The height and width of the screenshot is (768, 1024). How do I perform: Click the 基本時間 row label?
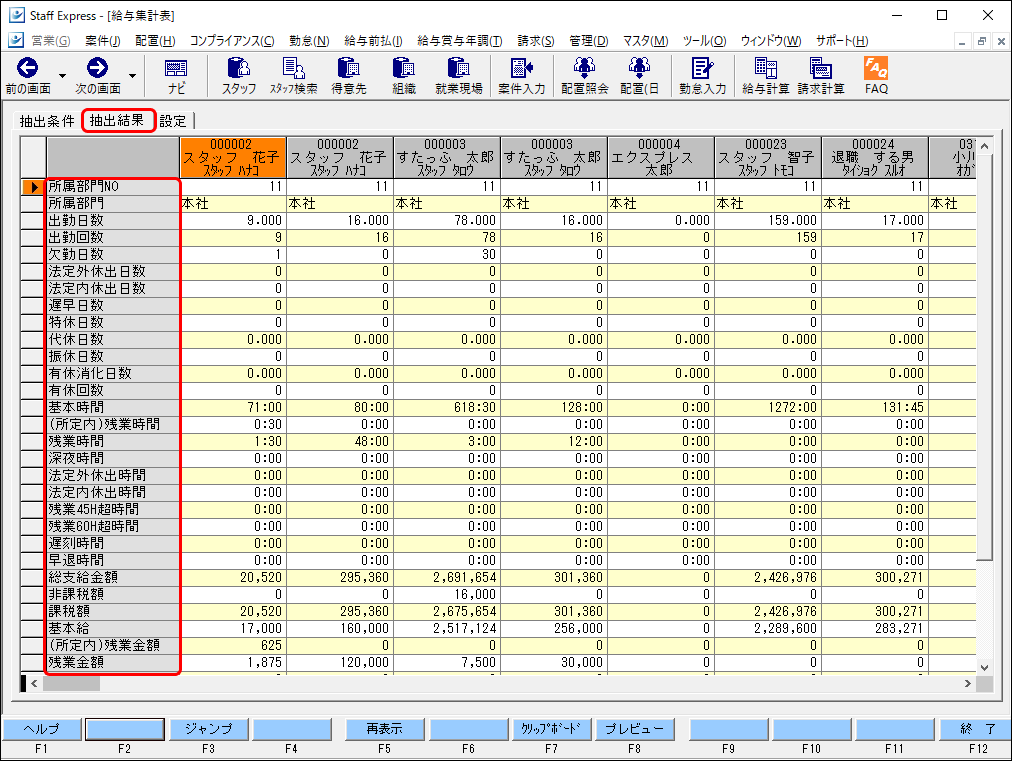click(x=113, y=408)
